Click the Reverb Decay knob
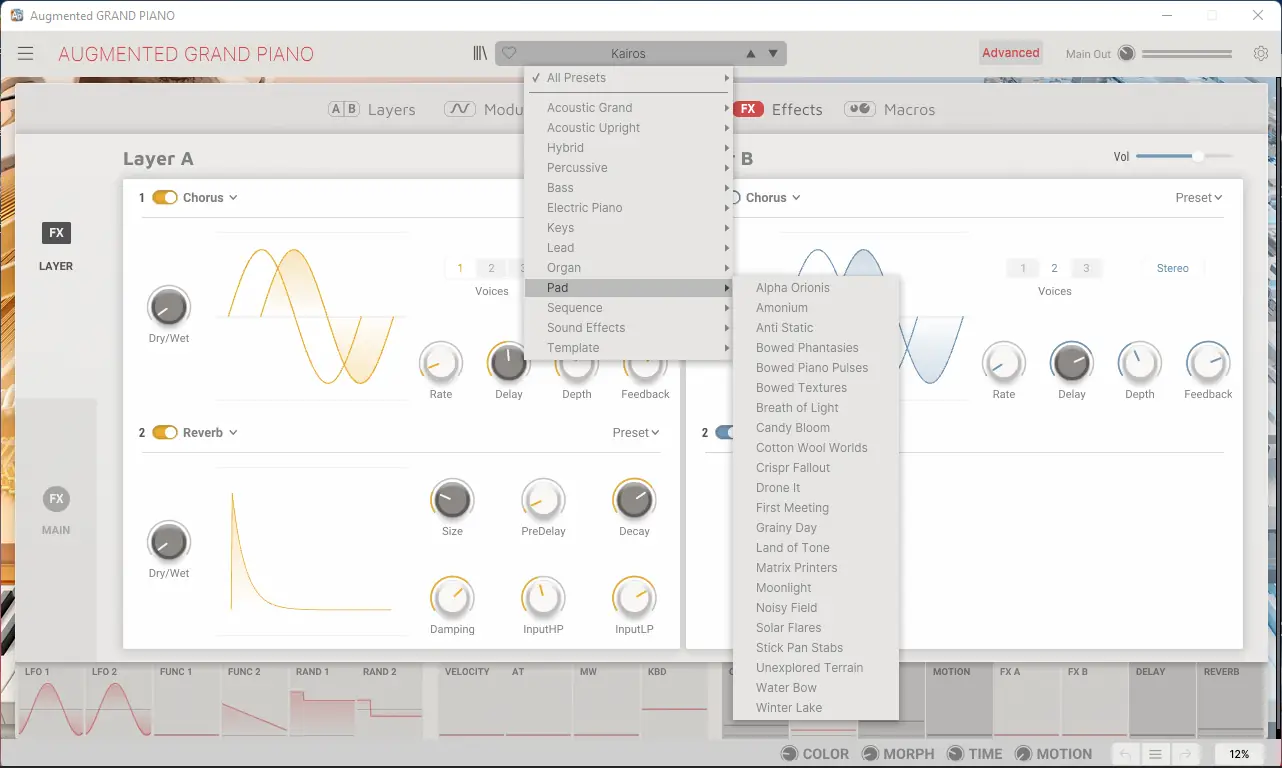 634,499
